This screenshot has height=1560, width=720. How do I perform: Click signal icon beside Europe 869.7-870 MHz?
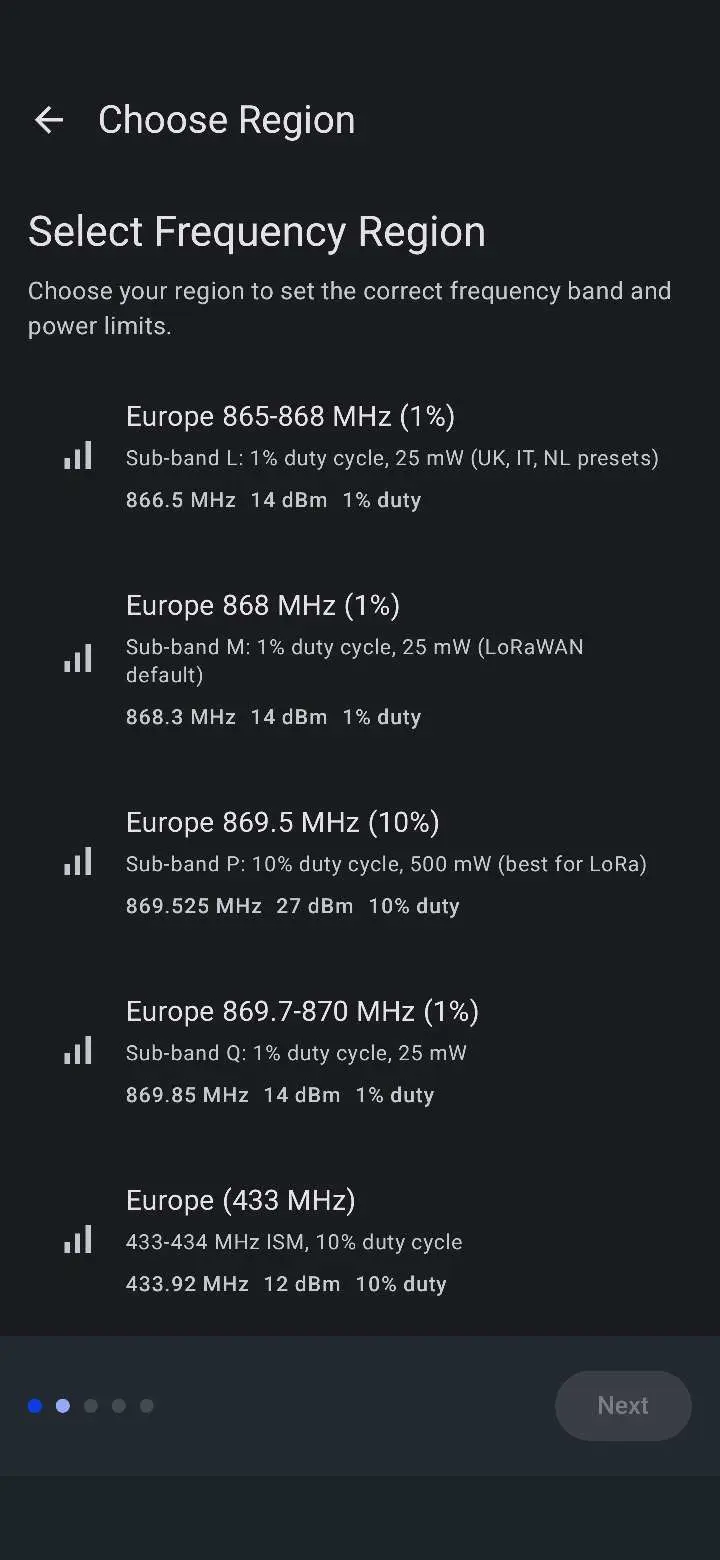coord(78,1051)
